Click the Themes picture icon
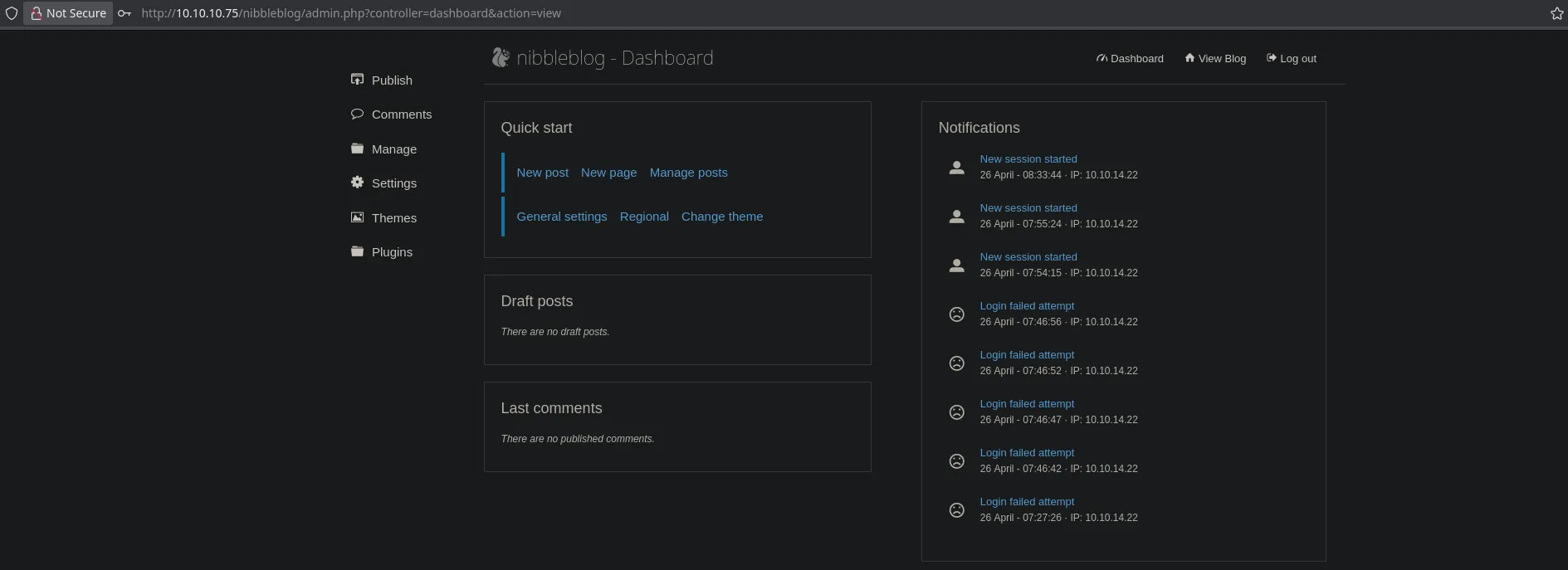 (357, 217)
